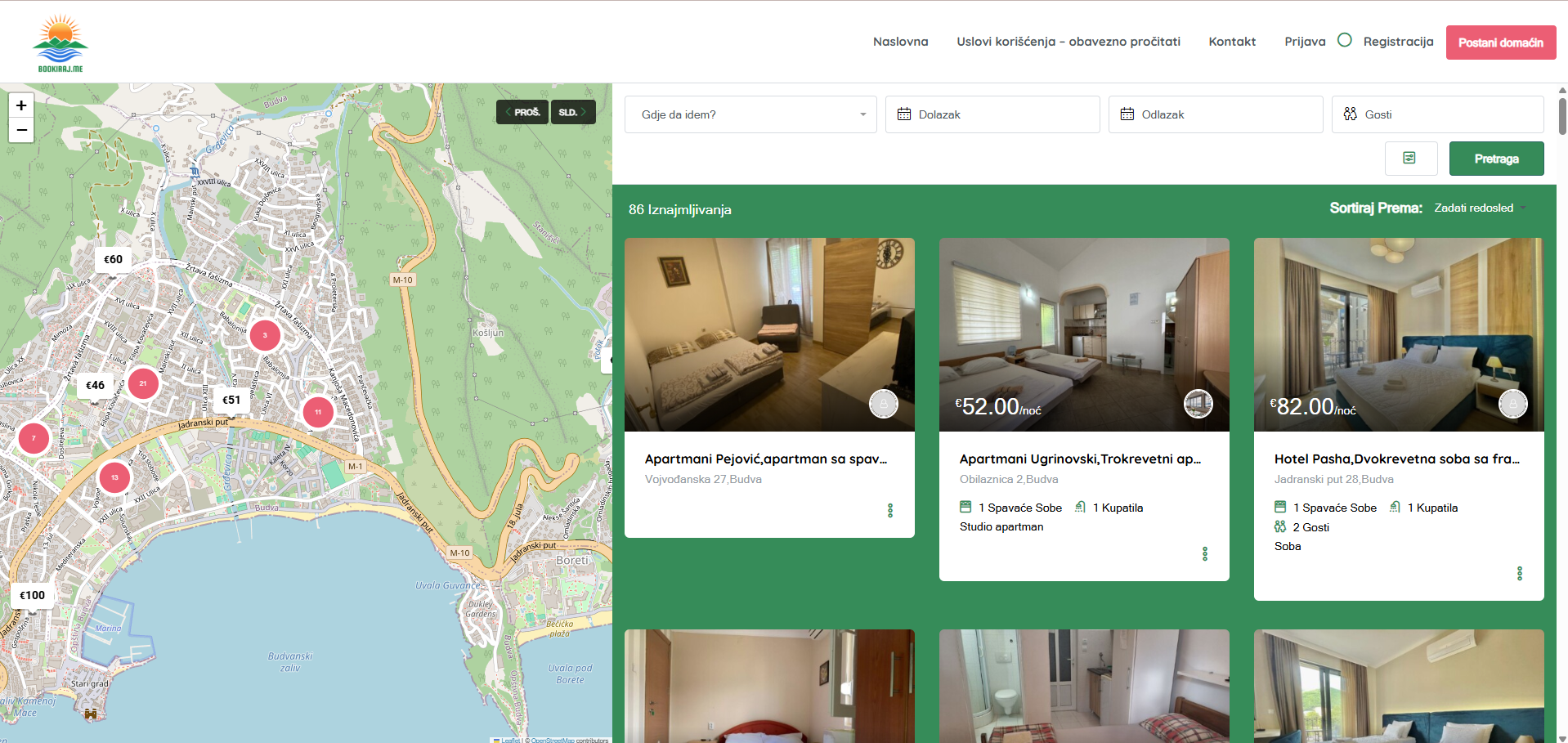Click the 21-listing cluster marker on map
The image size is (1568, 743).
click(x=143, y=383)
